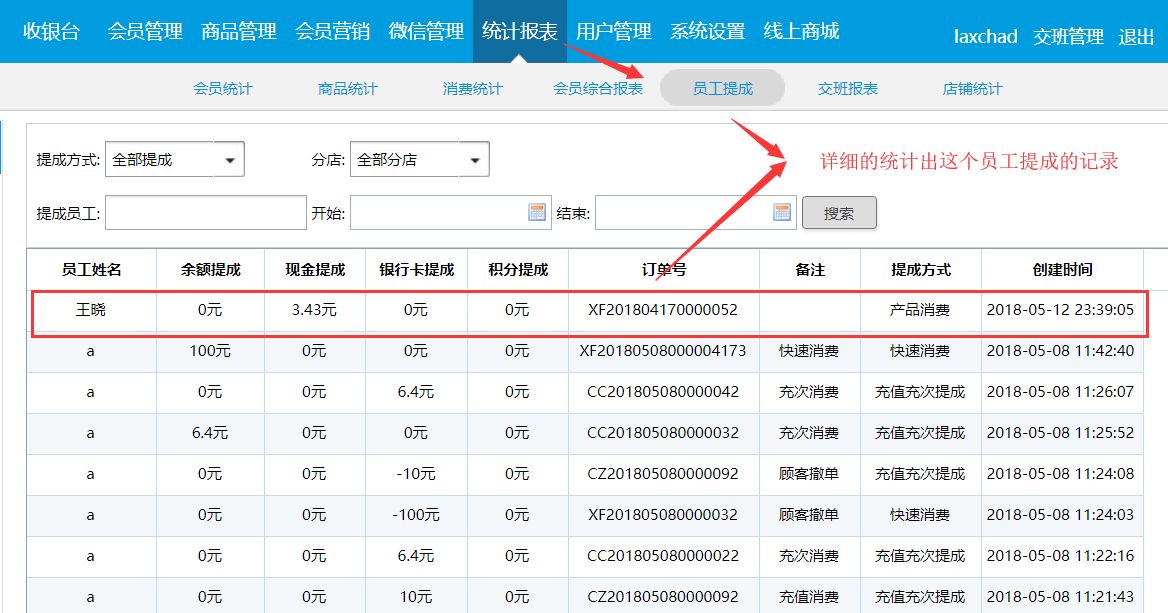Select order XF201804170000052 in 王晓's row
1168x613 pixels.
click(663, 310)
